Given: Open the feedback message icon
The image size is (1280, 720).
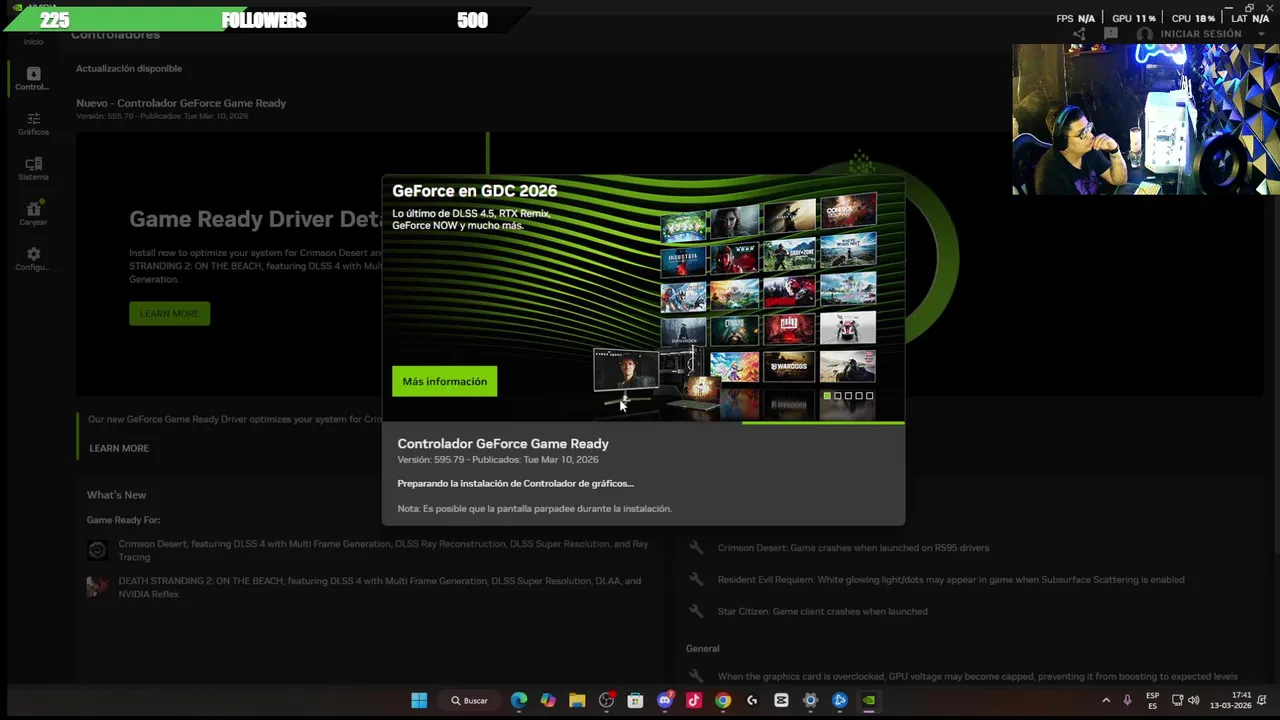Looking at the screenshot, I should click(1110, 34).
